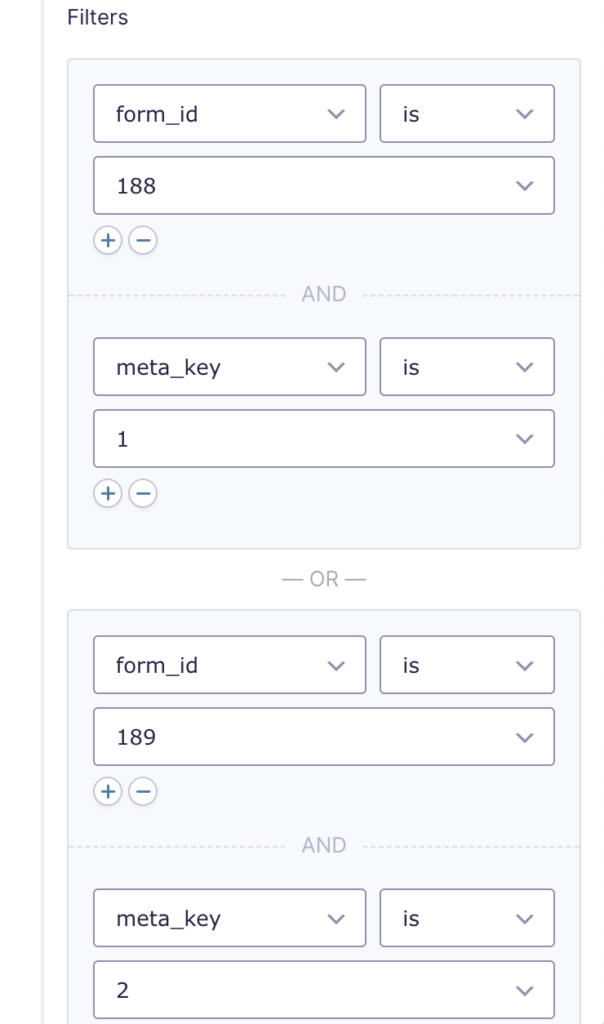Click the chevron arrow of the 189 dropdown
Image resolution: width=604 pixels, height=1024 pixels.
point(524,737)
